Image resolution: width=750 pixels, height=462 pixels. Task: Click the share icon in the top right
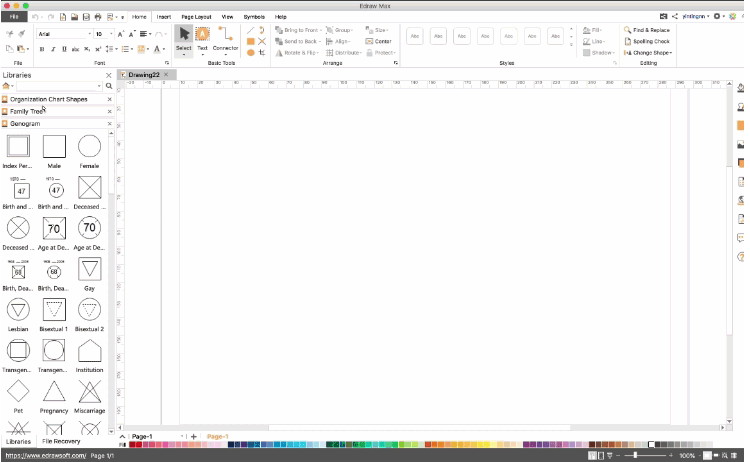coord(675,16)
